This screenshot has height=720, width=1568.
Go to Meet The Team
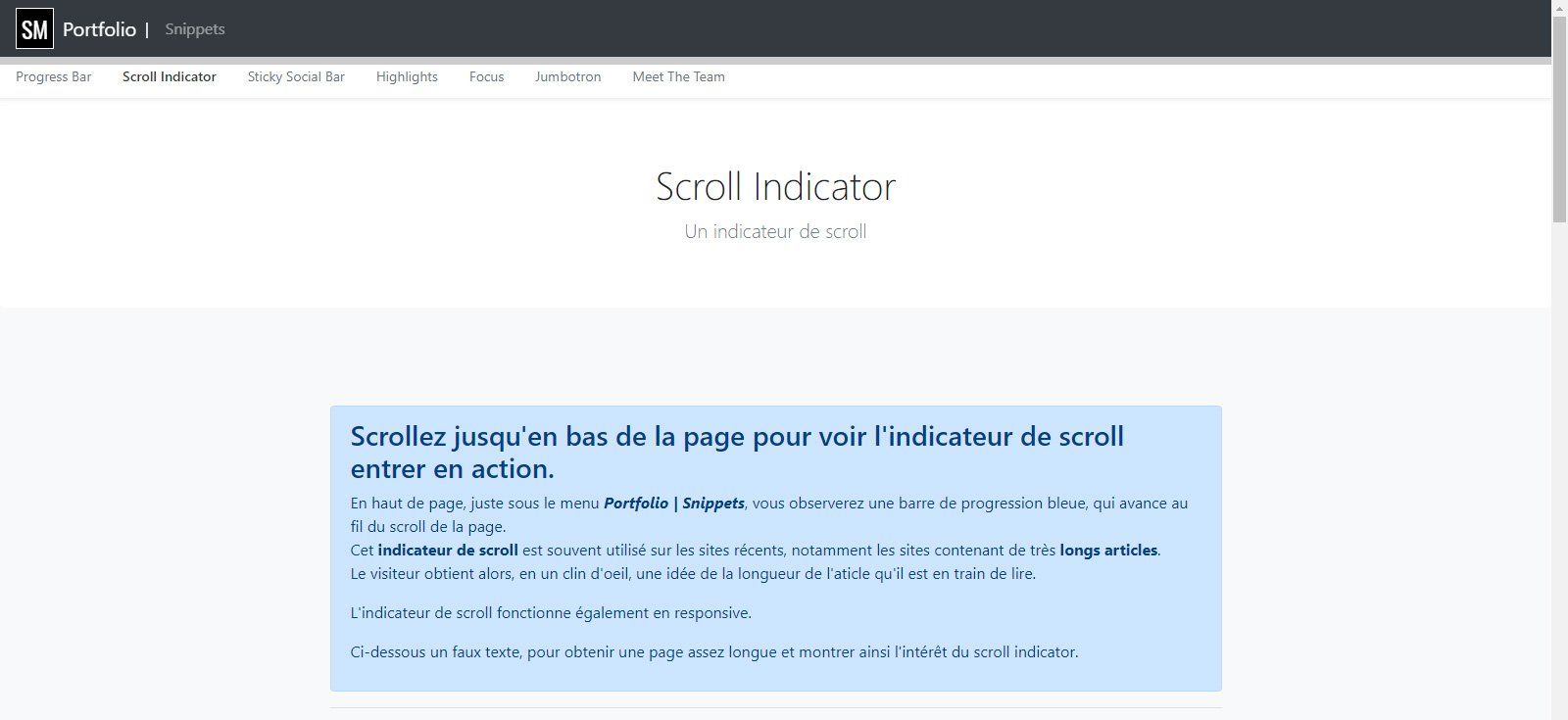(x=679, y=76)
